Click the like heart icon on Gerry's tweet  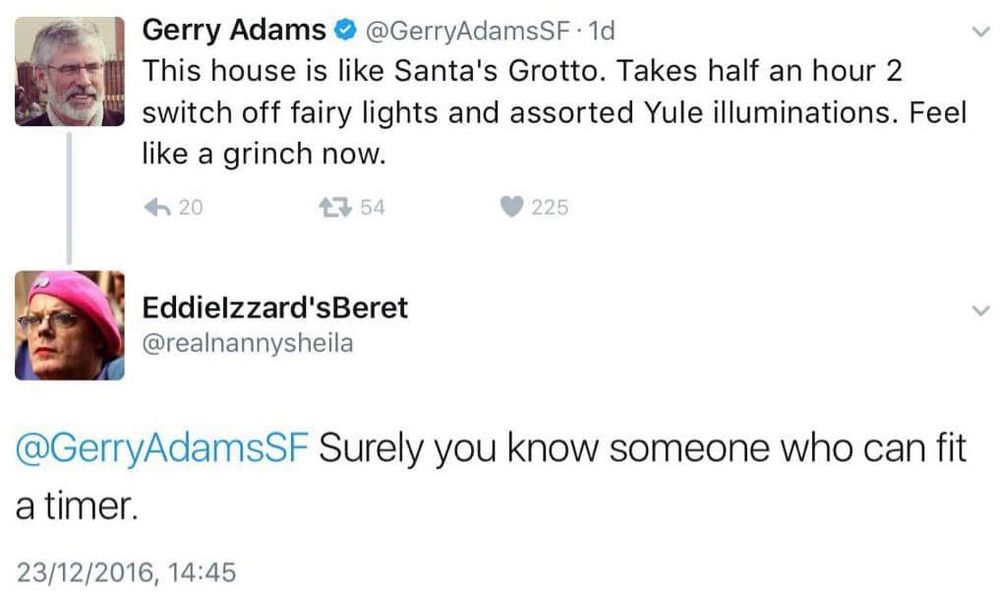[512, 206]
